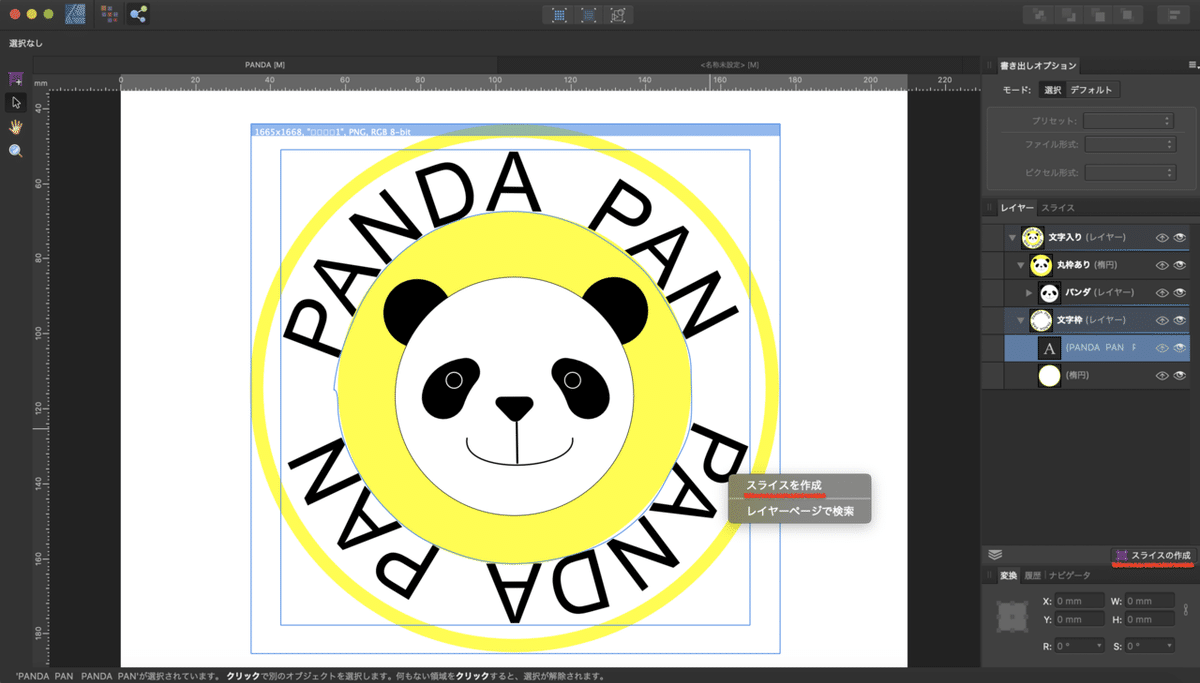Select デフォルト mode button
The height and width of the screenshot is (683, 1200).
[1092, 90]
